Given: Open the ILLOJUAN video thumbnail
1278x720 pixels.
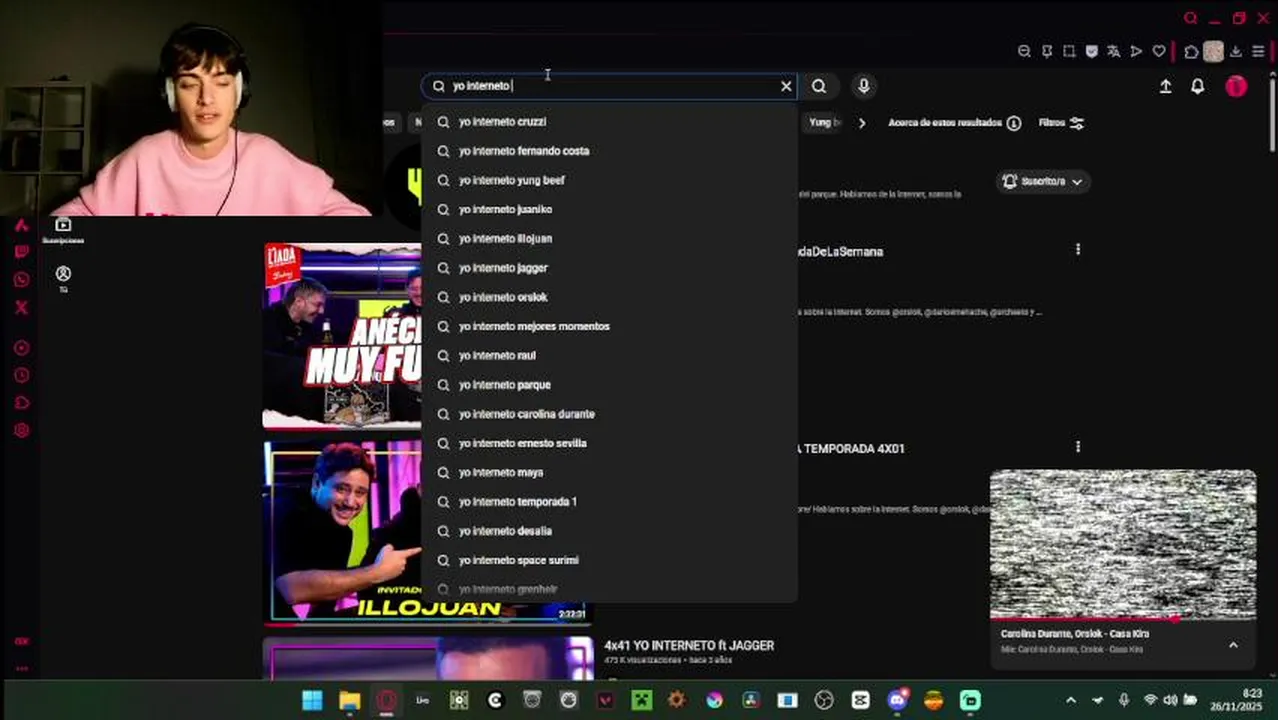Looking at the screenshot, I should point(342,532).
